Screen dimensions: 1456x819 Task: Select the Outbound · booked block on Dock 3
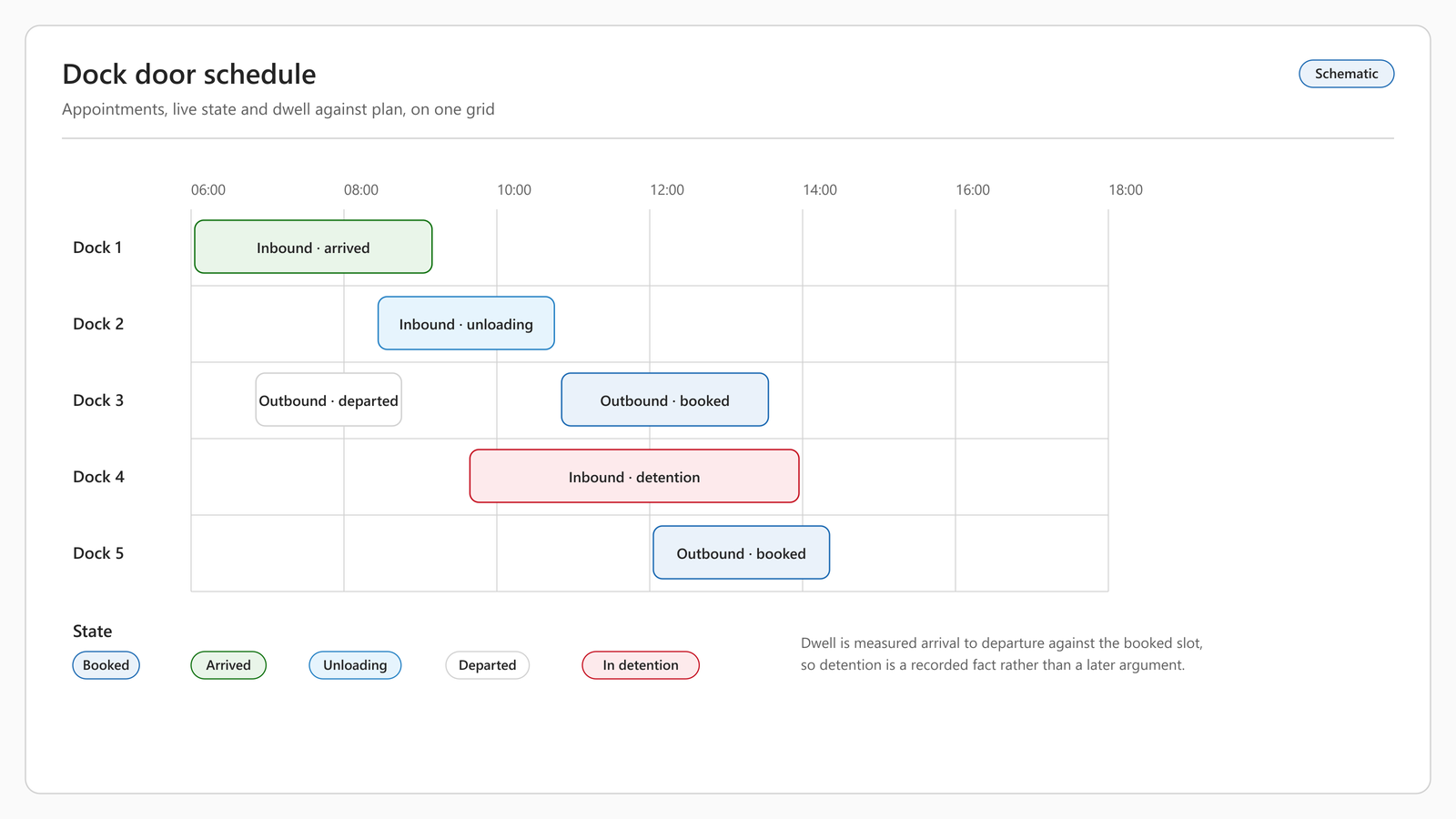(664, 399)
